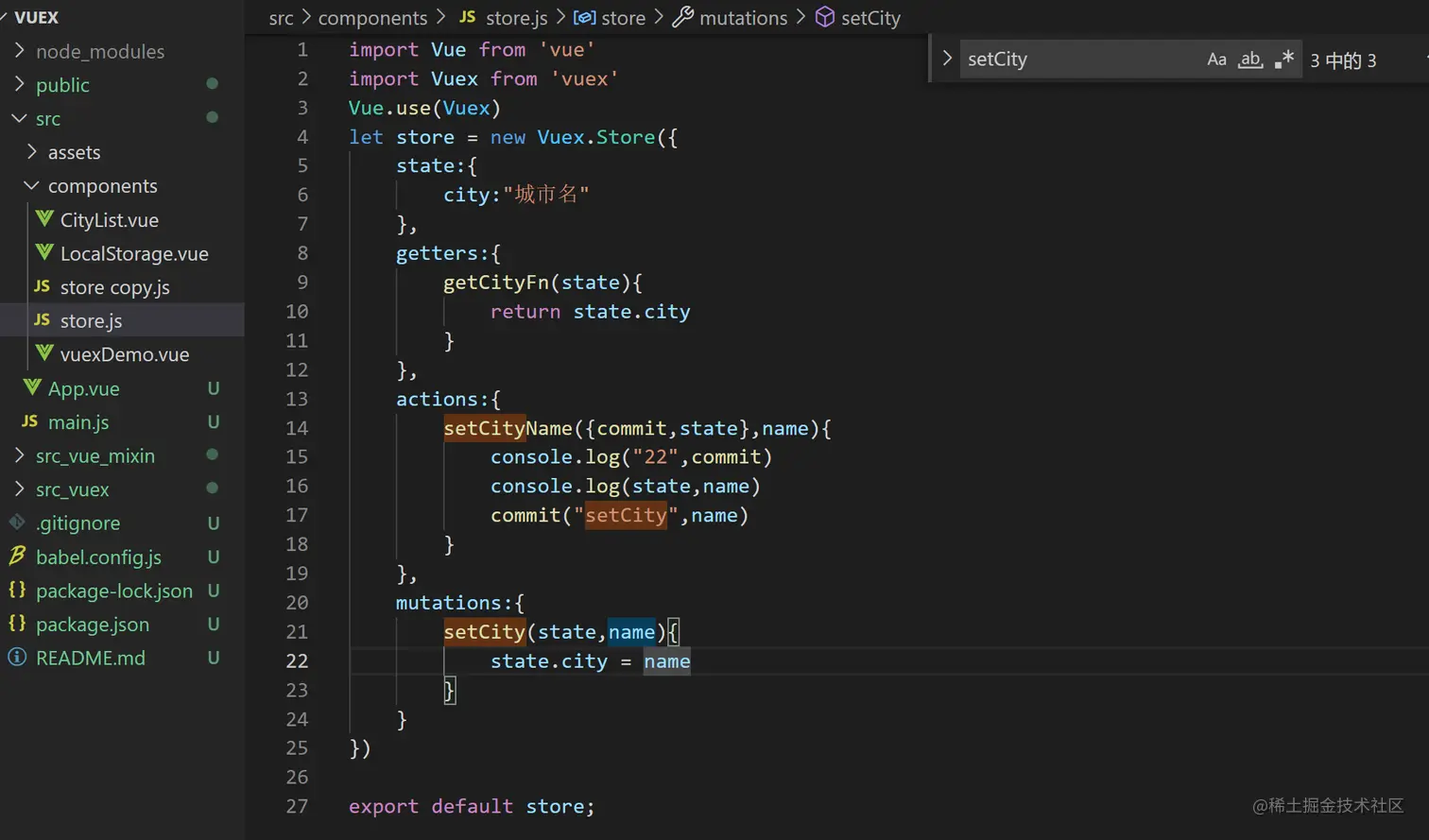Click the VUEX explorer section title
Screen dimensions: 1429x840
click(37, 17)
